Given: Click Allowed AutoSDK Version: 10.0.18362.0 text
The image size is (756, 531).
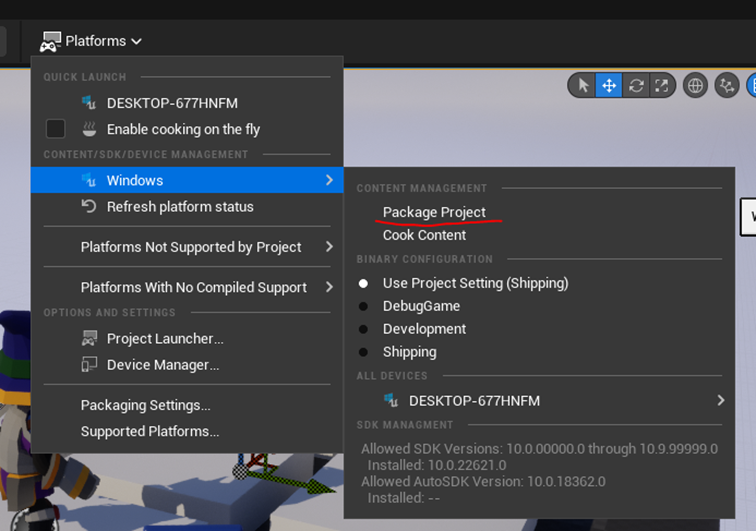Looking at the screenshot, I should 483,482.
